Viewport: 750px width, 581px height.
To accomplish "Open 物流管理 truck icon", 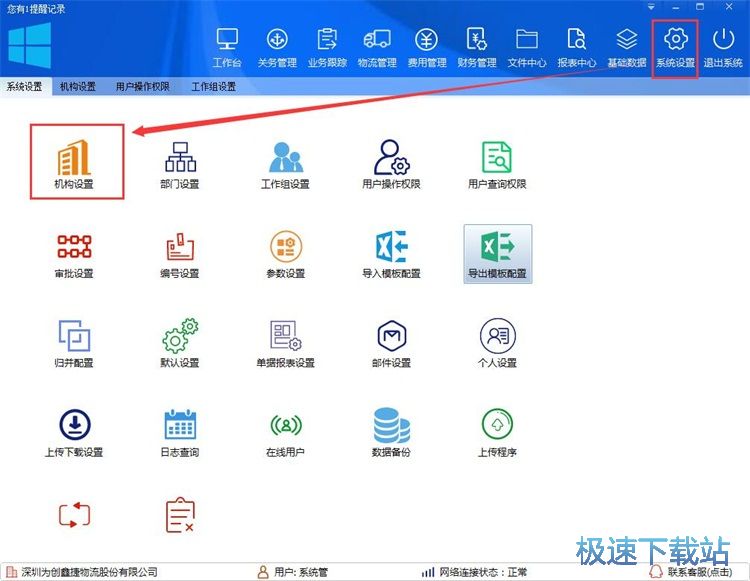I will [377, 48].
